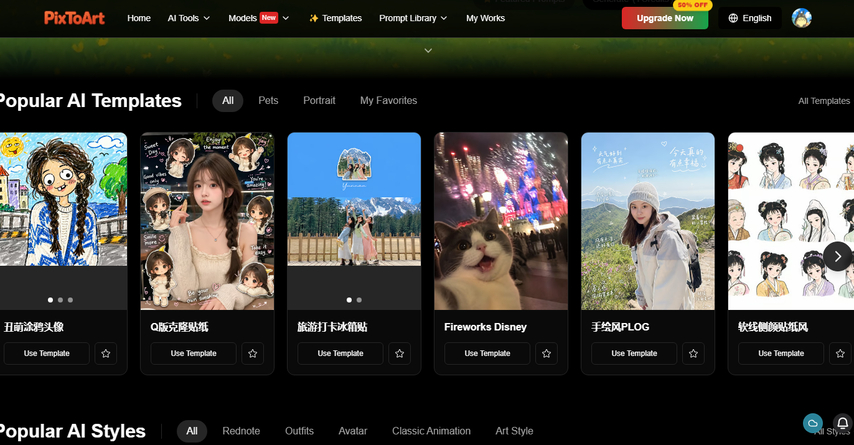
Task: Click the teal cloud icon
Action: [813, 423]
